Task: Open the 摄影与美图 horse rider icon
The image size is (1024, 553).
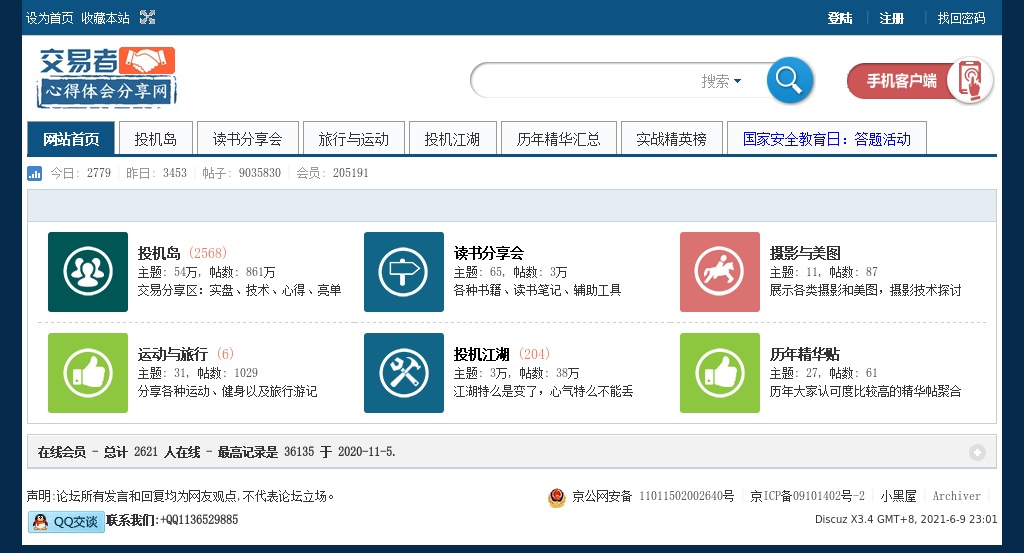Action: click(x=719, y=272)
